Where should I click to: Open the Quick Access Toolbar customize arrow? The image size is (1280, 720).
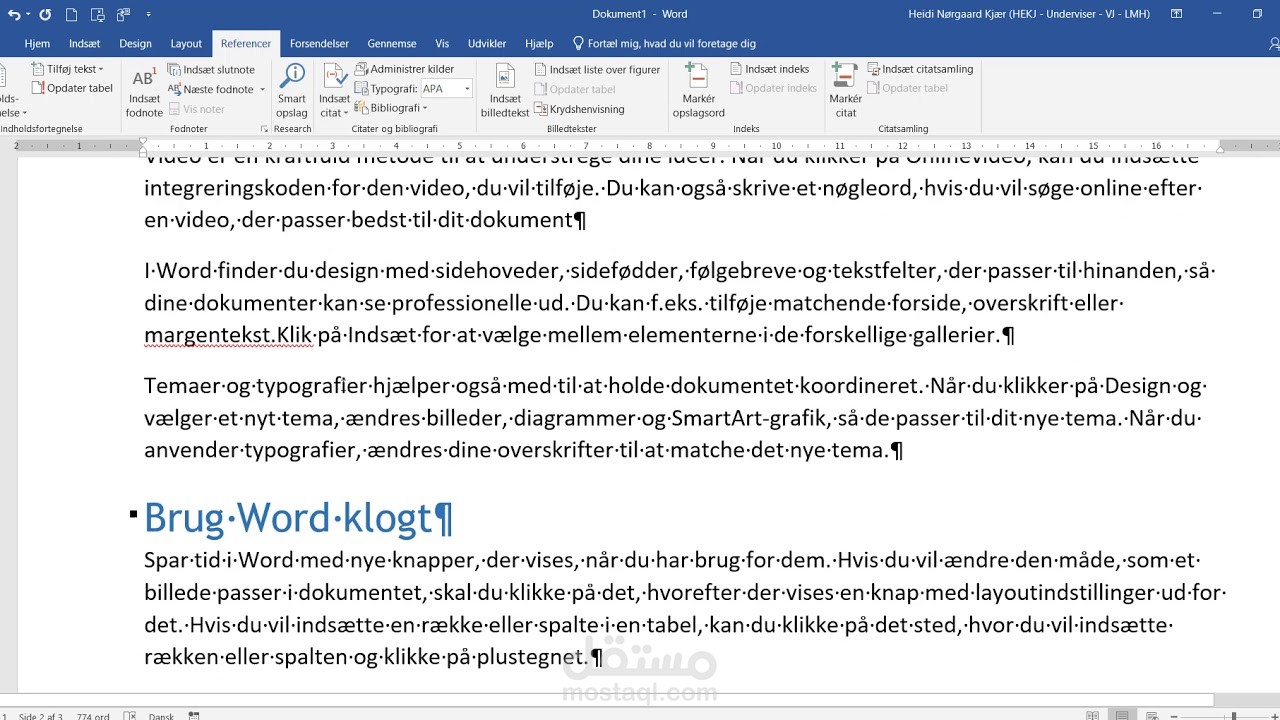(x=149, y=14)
